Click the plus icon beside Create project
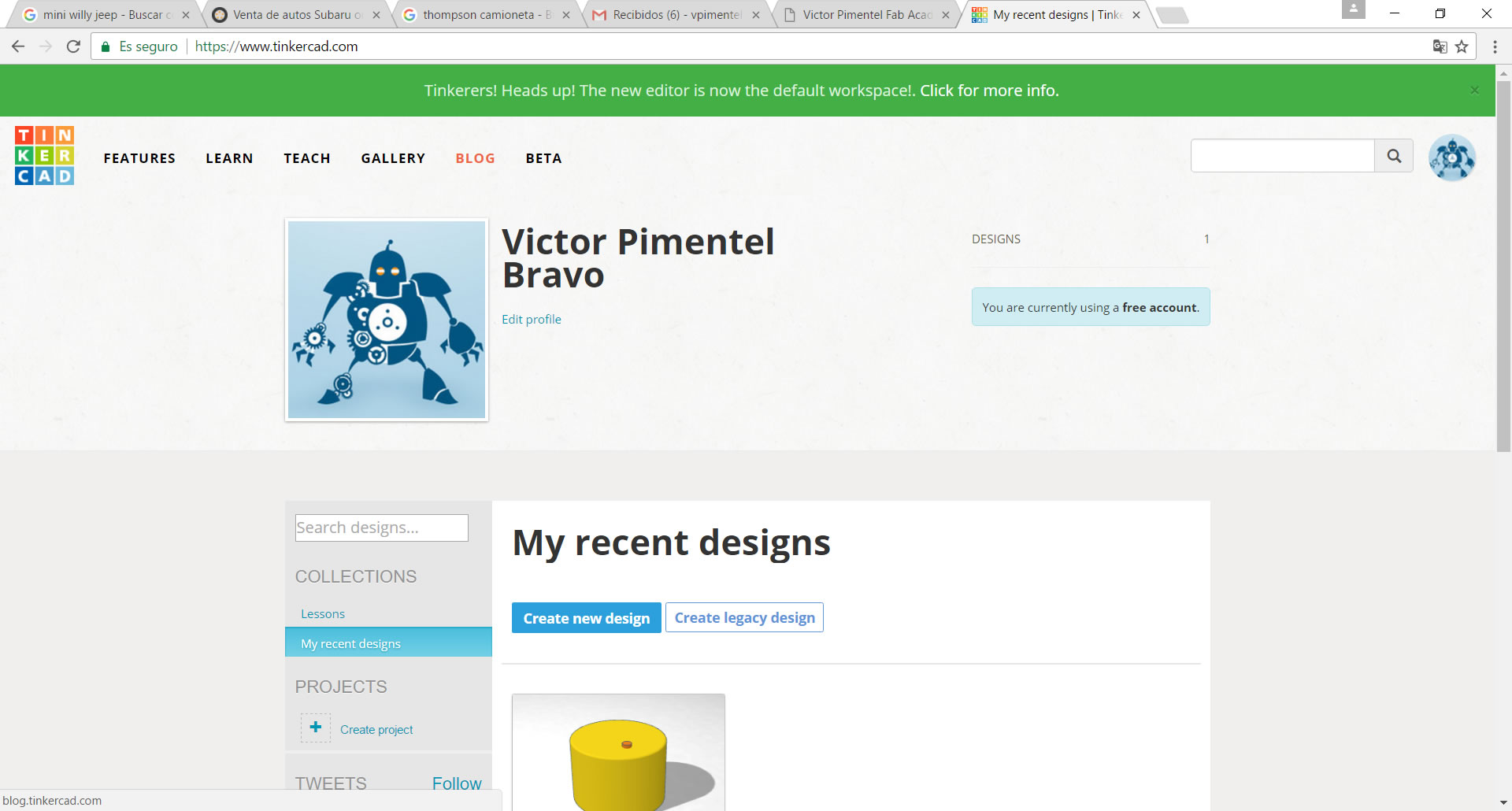 (x=315, y=728)
